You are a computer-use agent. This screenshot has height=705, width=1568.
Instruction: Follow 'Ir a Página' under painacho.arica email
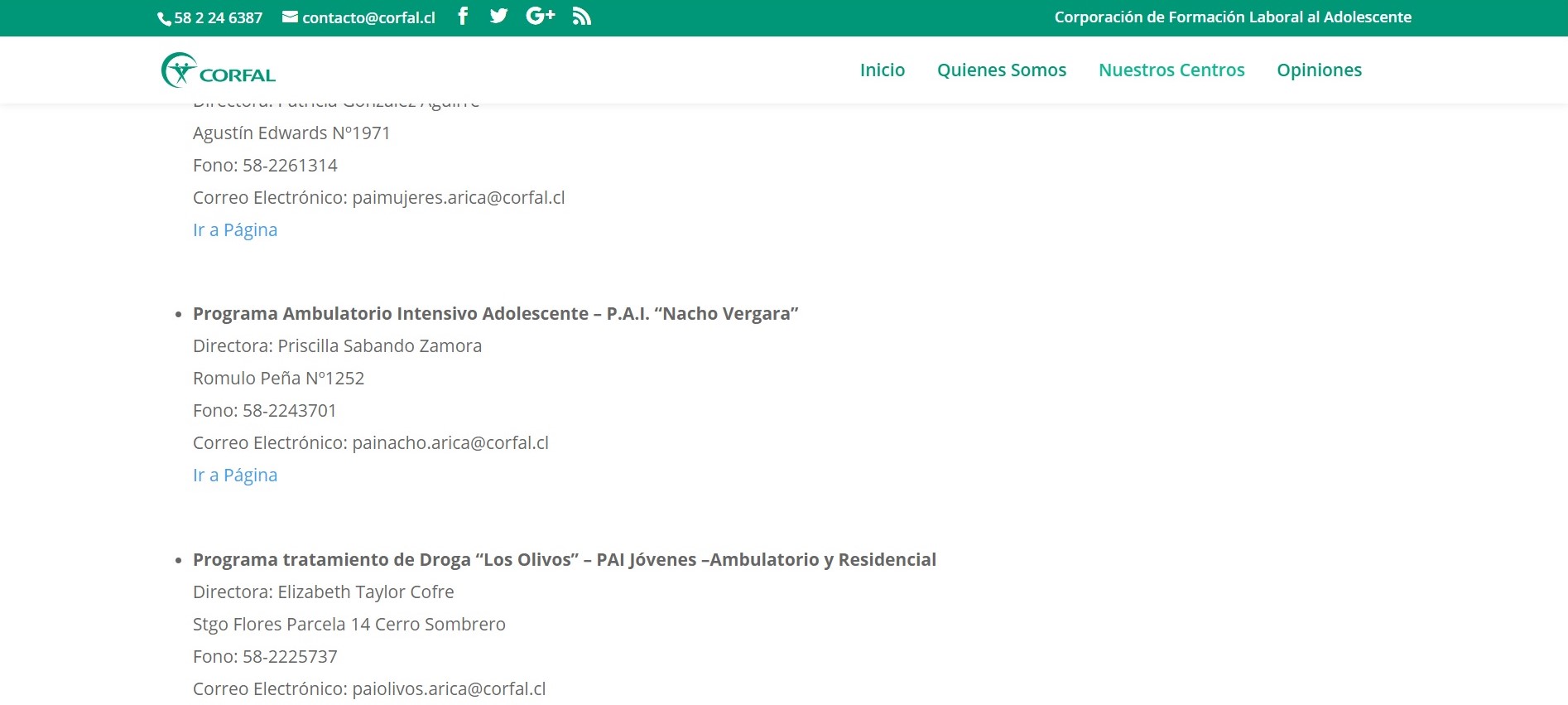pyautogui.click(x=235, y=476)
